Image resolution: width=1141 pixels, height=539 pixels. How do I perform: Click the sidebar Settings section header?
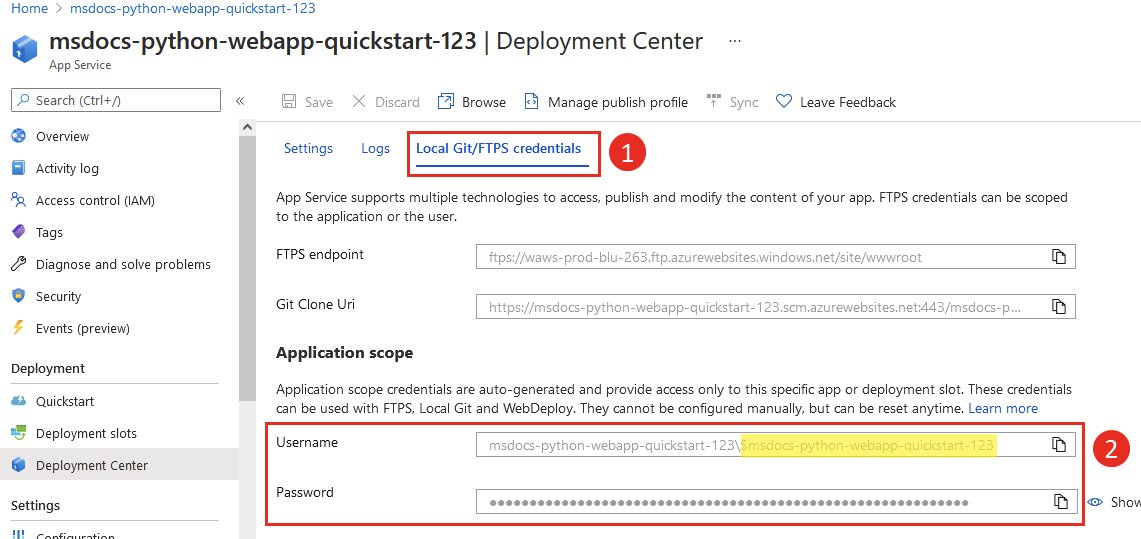pyautogui.click(x=36, y=505)
